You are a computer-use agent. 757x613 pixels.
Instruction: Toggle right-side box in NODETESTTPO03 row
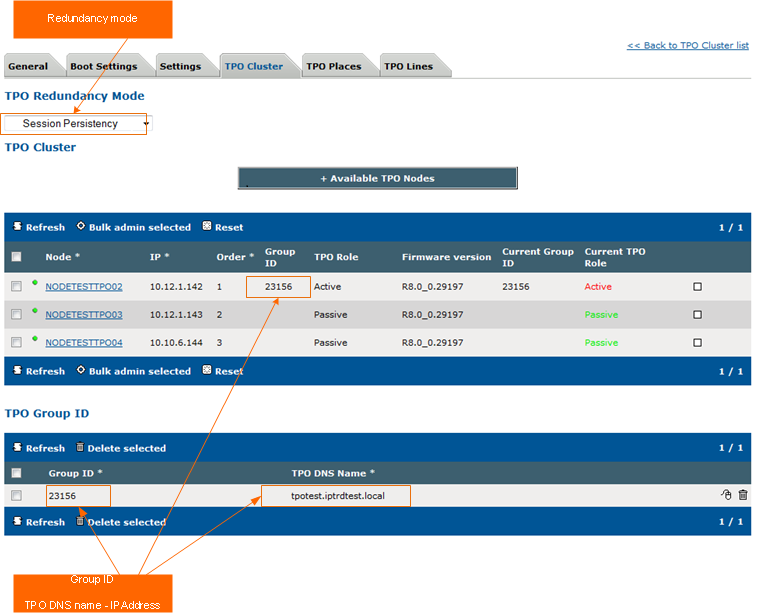(x=697, y=315)
